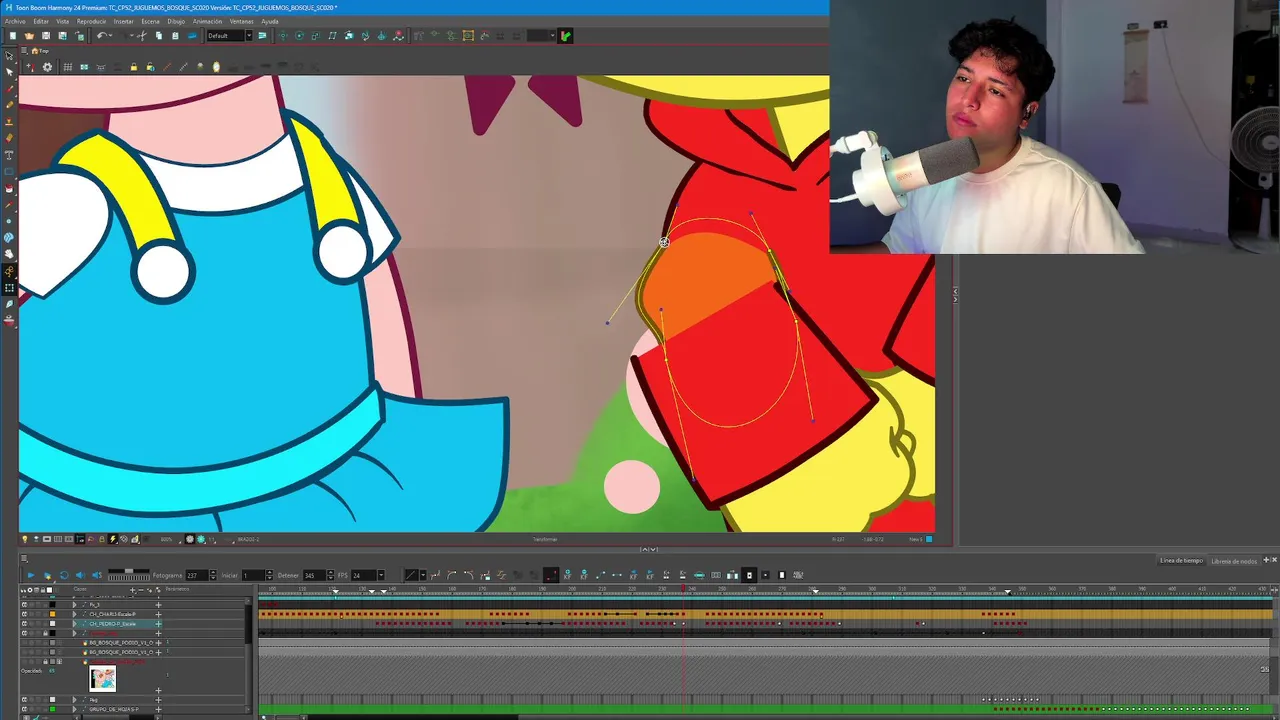This screenshot has width=1280, height=720.
Task: Click the Open folder icon in top toolbar
Action: click(29, 36)
